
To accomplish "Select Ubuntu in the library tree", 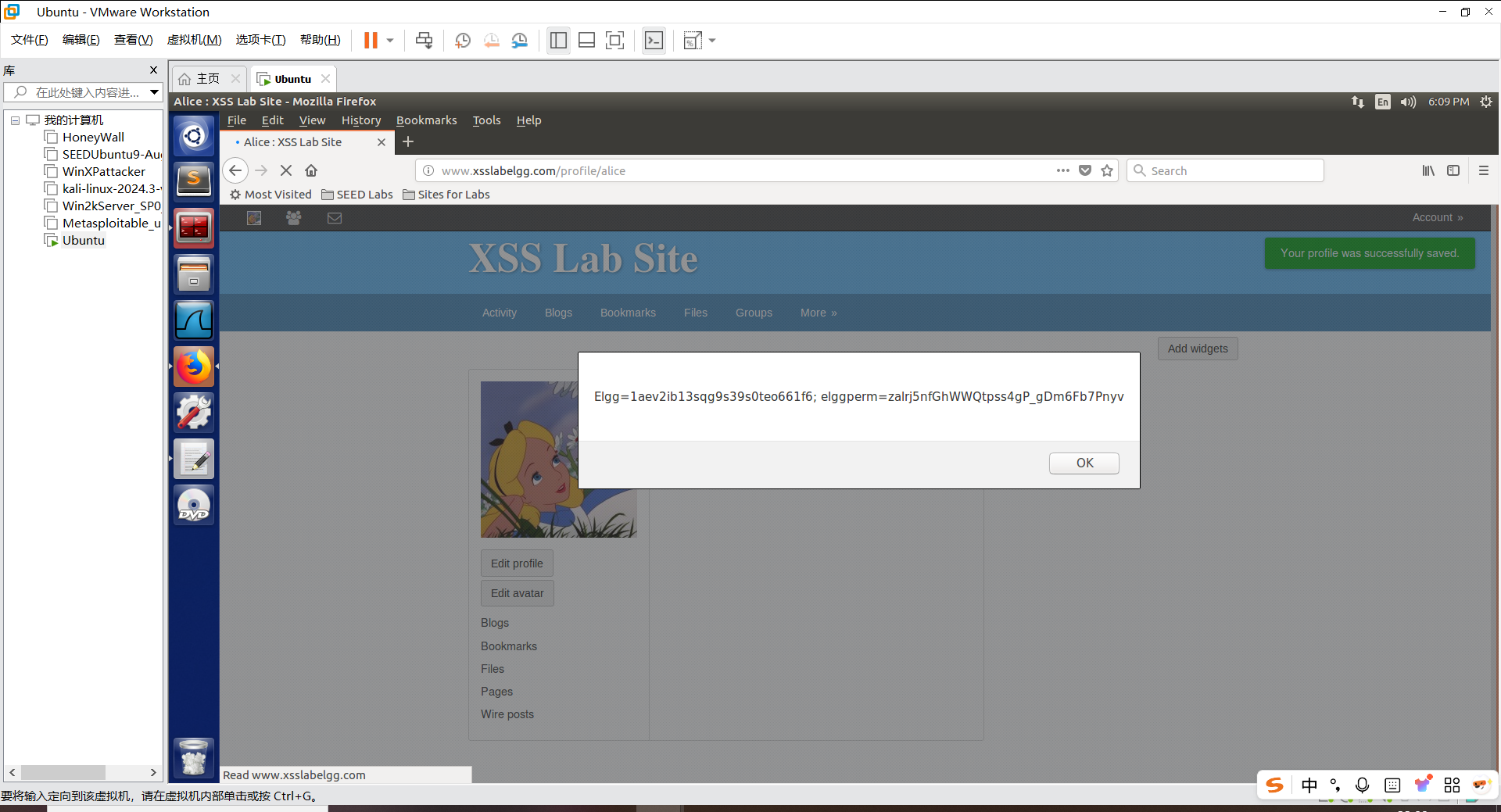I will (83, 241).
